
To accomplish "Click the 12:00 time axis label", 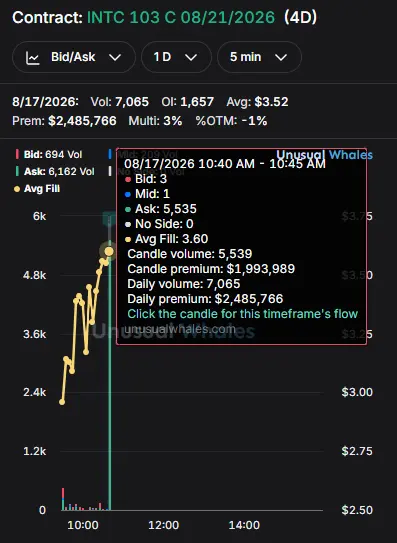I will click(164, 525).
